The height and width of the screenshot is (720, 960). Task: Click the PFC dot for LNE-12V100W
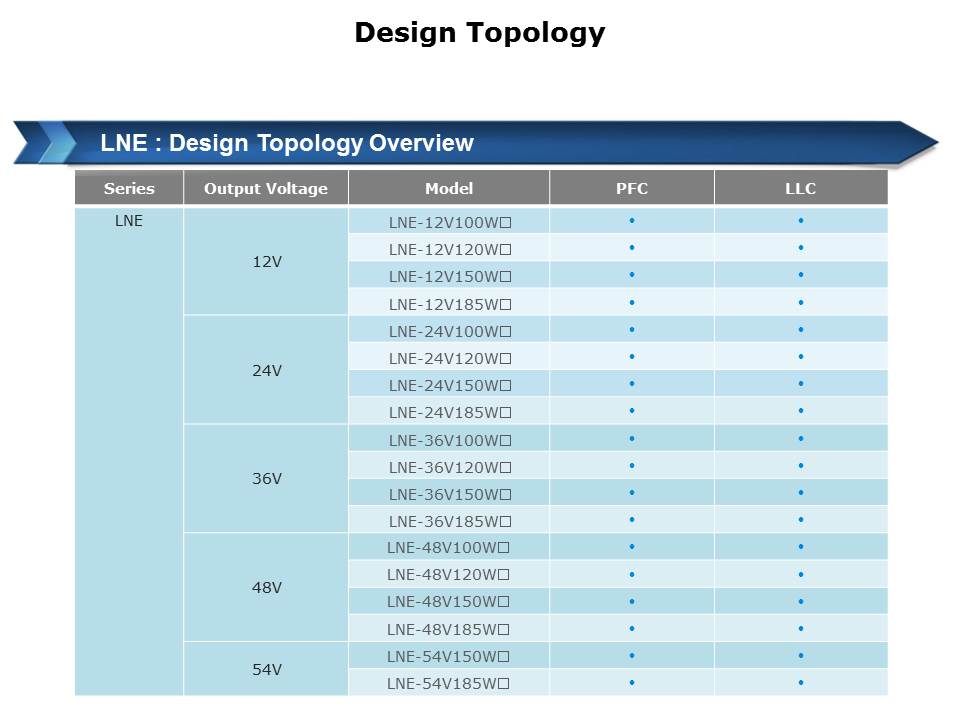coord(632,221)
